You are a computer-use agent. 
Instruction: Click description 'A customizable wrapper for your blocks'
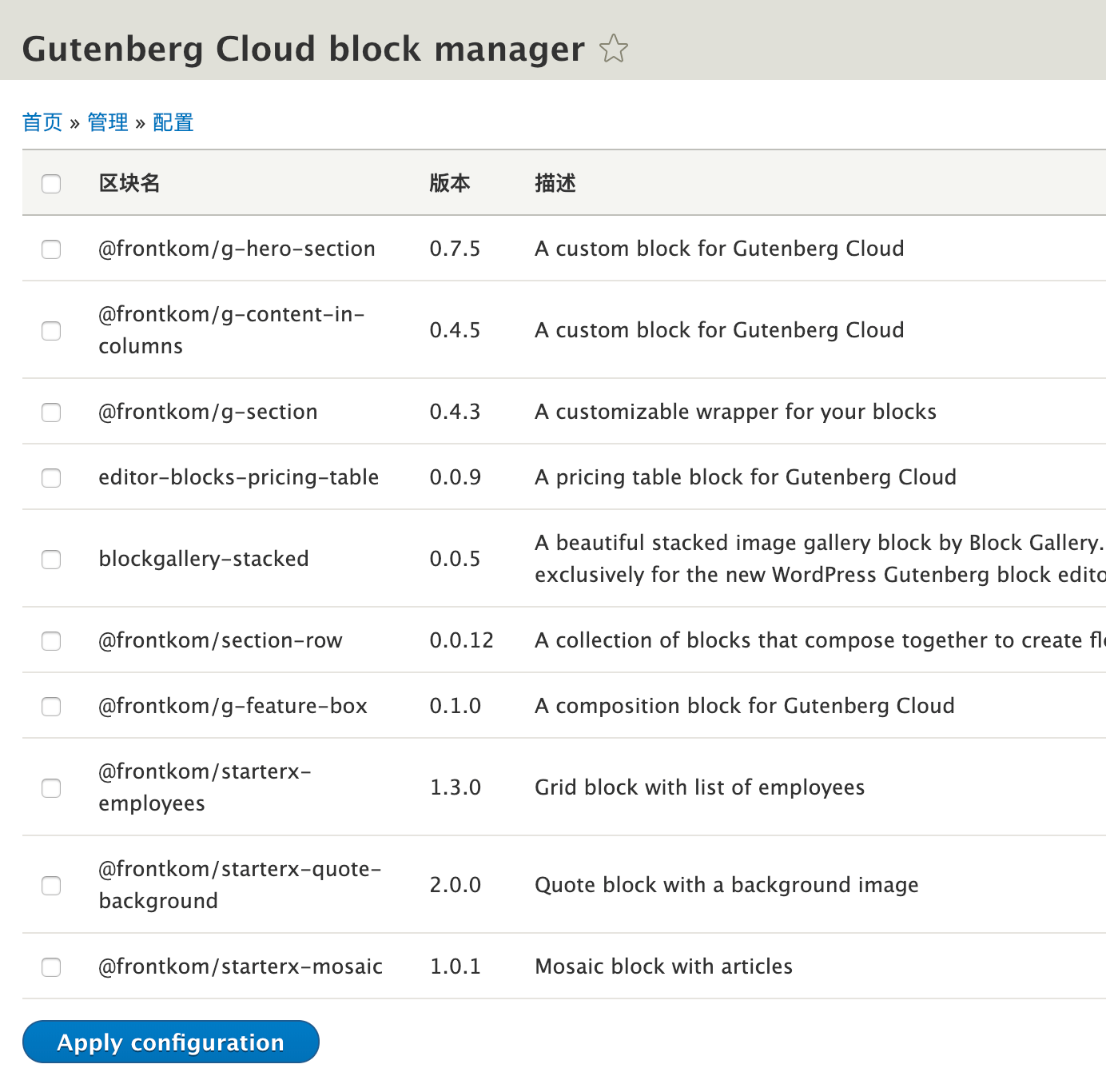(x=736, y=412)
